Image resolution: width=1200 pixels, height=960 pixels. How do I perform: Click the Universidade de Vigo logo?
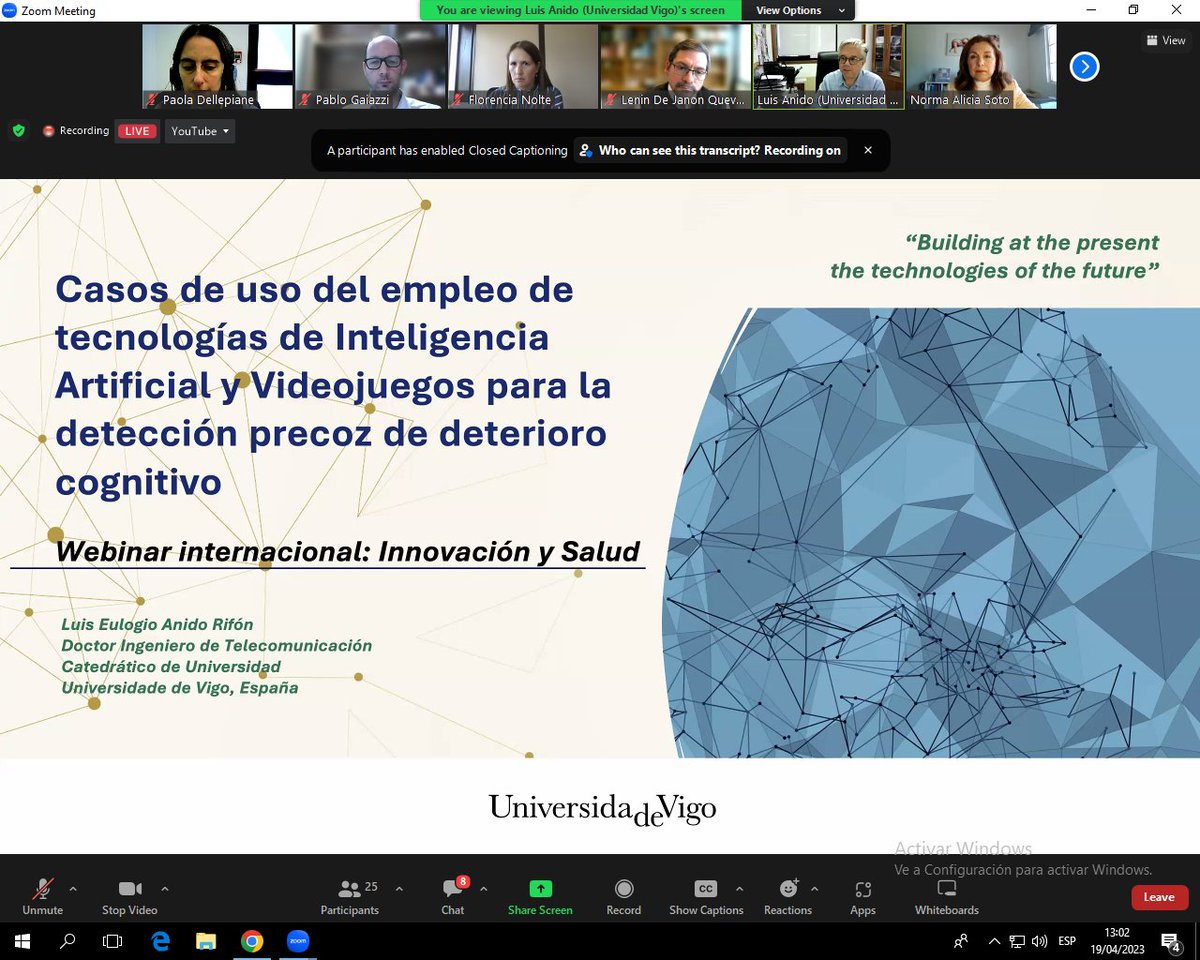pyautogui.click(x=602, y=808)
